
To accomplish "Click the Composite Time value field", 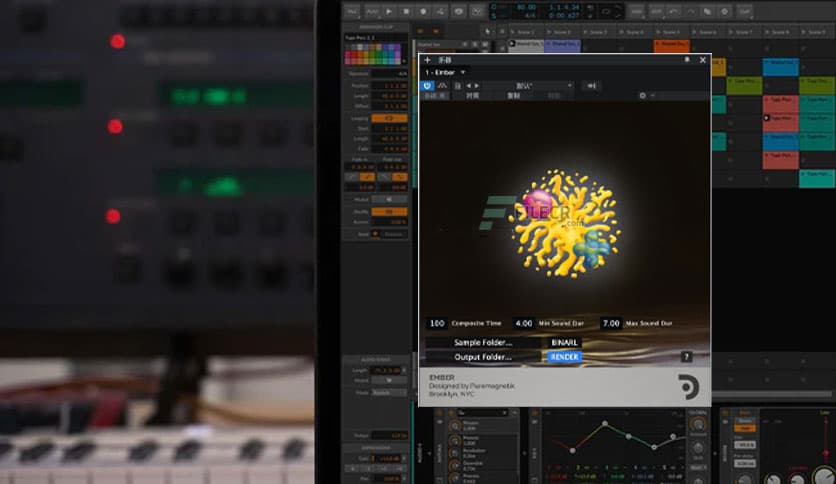I will (x=437, y=323).
